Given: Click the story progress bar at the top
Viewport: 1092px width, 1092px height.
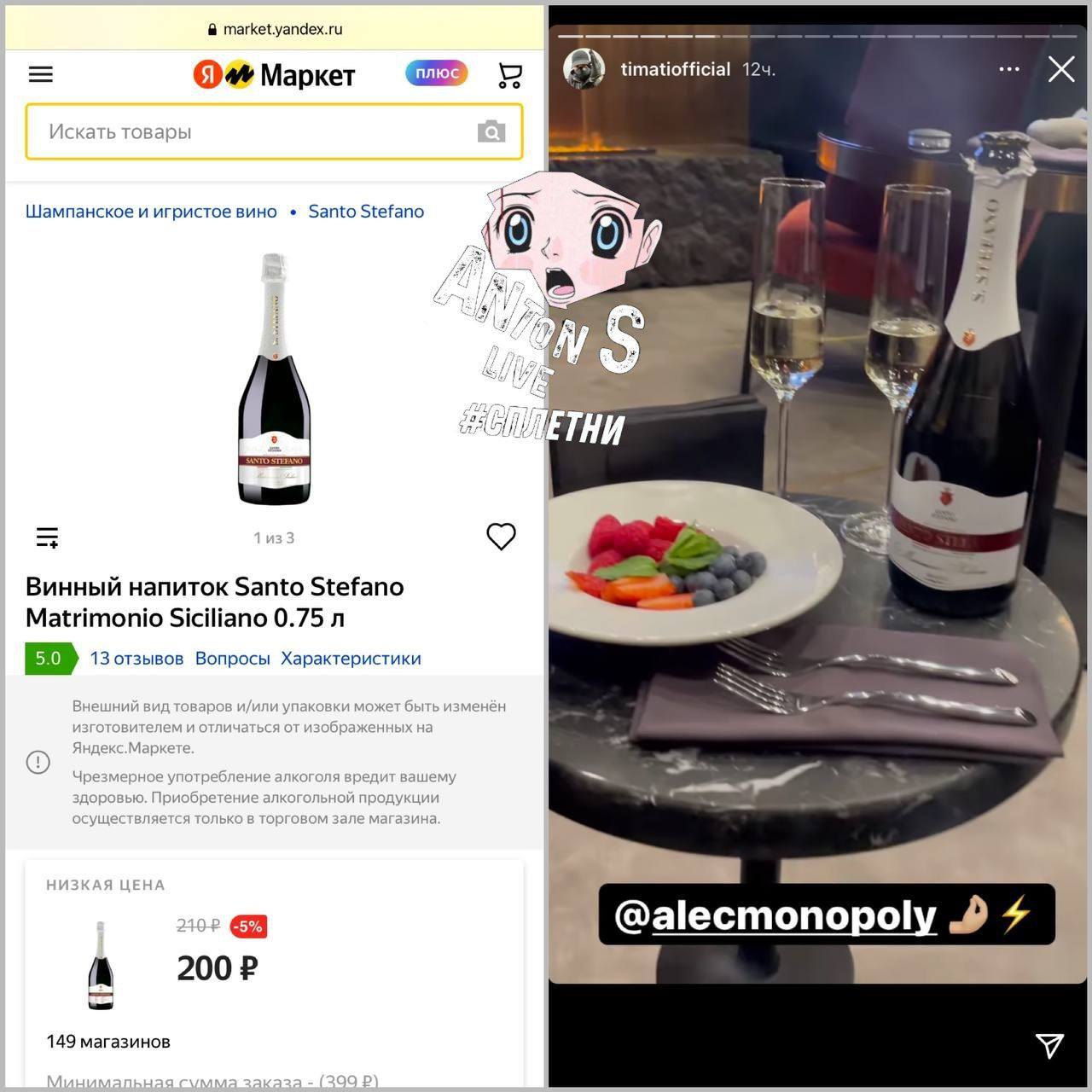Looking at the screenshot, I should click(x=817, y=36).
